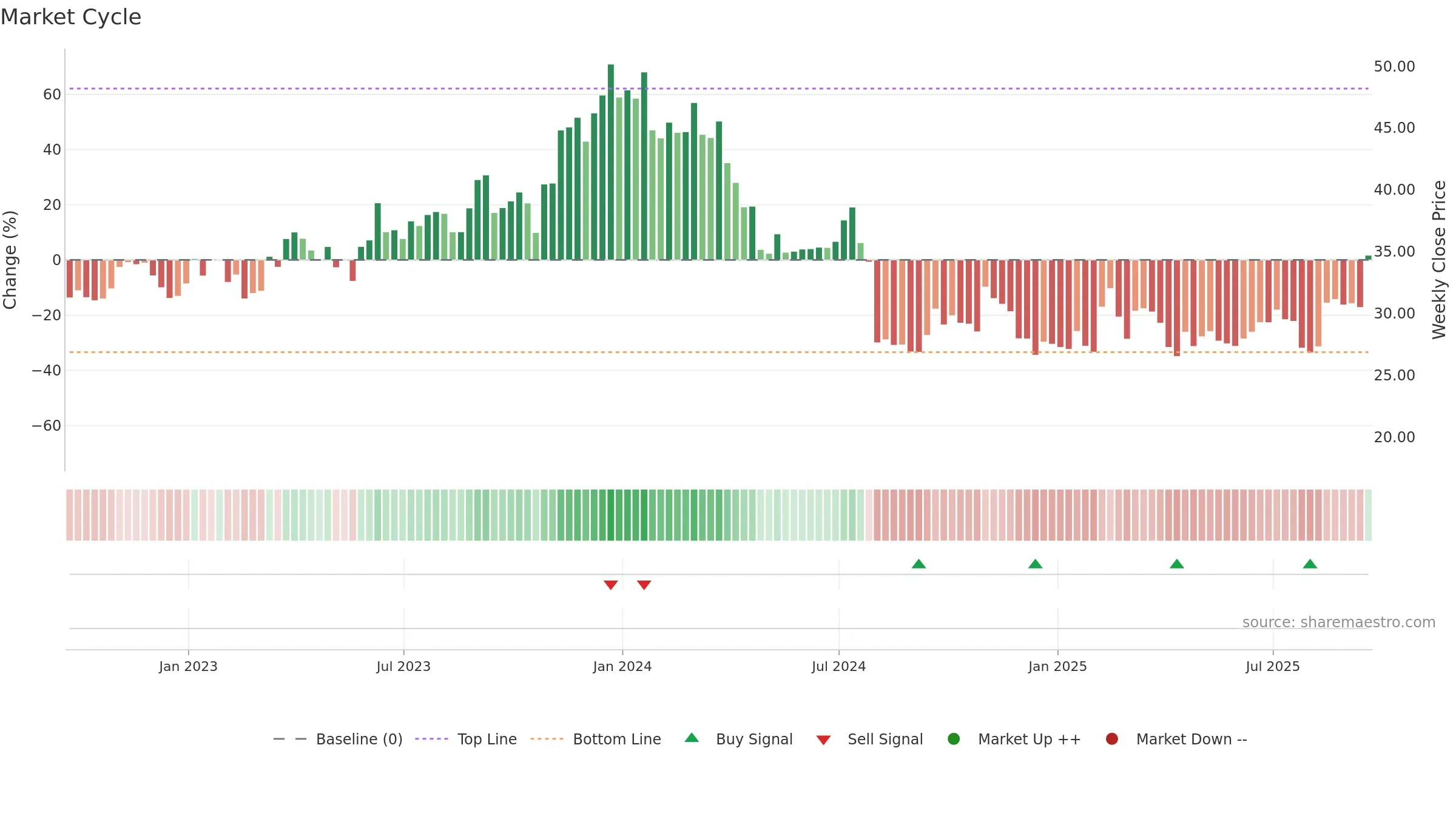Click the orange dotted Bottom Line
Viewport: 1456px width, 819px height.
pos(719,352)
